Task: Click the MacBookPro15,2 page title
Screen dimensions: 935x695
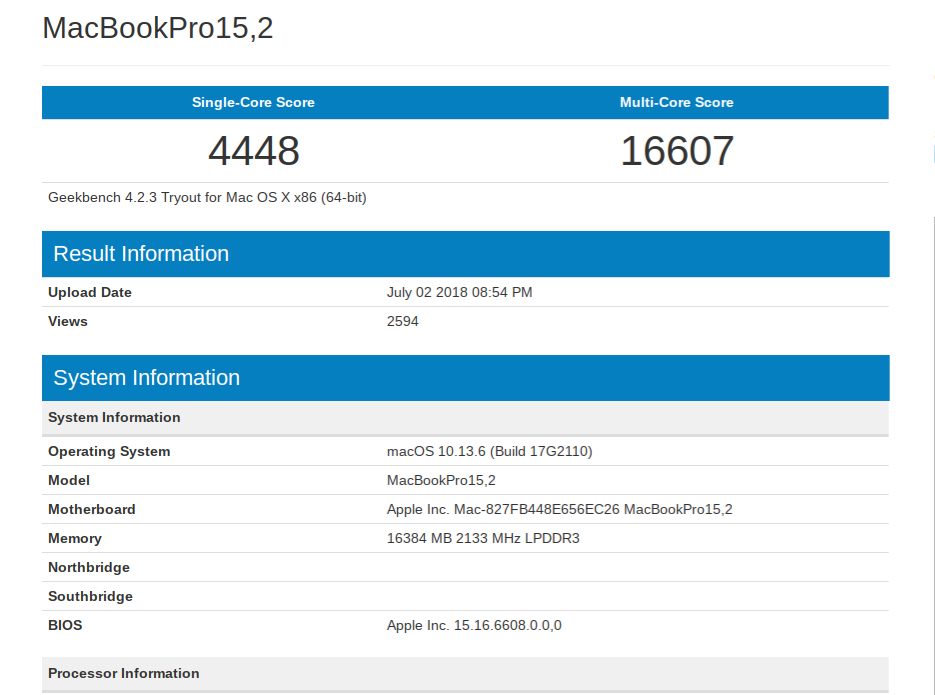Action: pyautogui.click(x=158, y=28)
